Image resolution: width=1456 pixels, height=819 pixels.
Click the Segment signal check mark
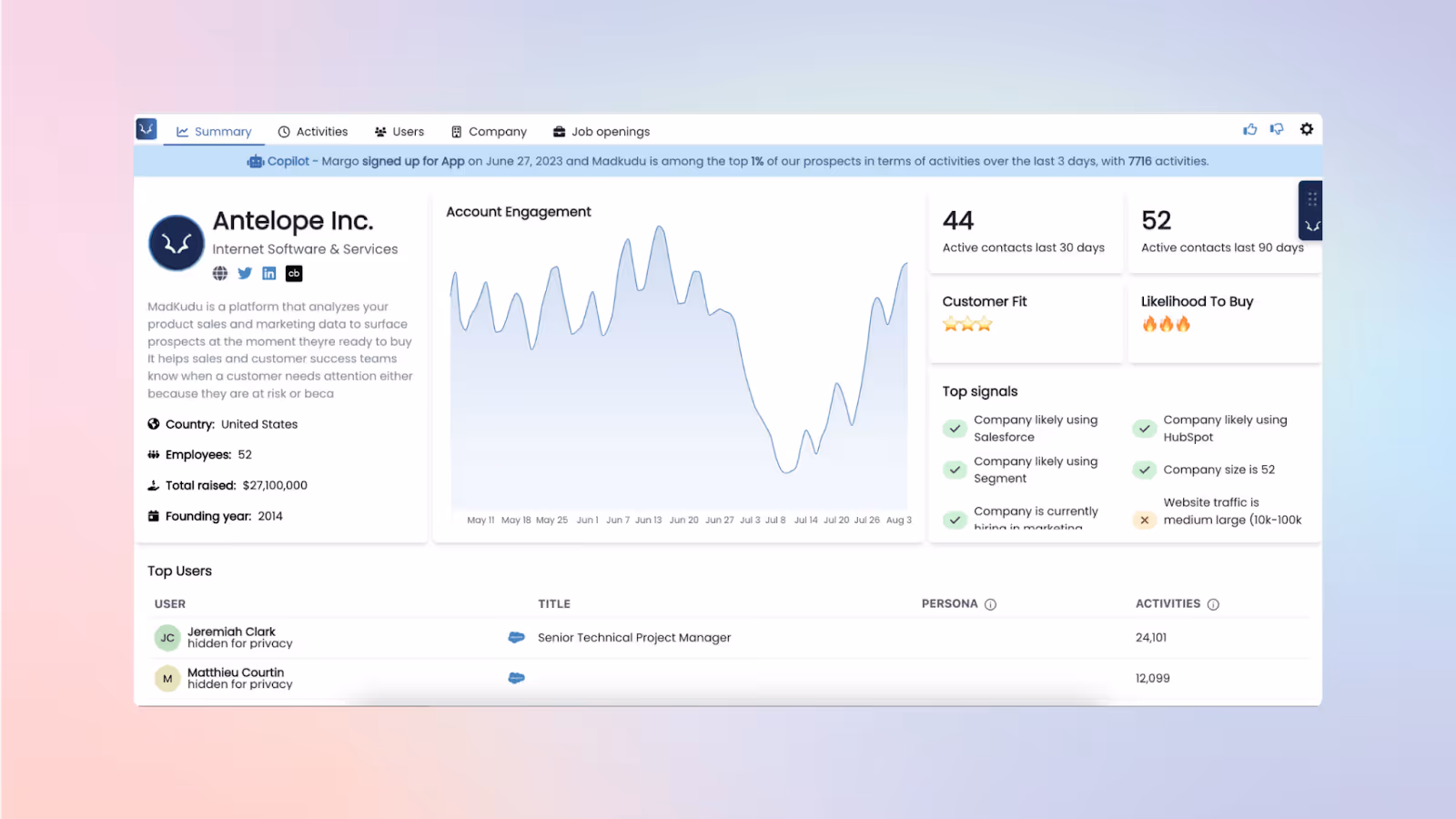point(955,470)
